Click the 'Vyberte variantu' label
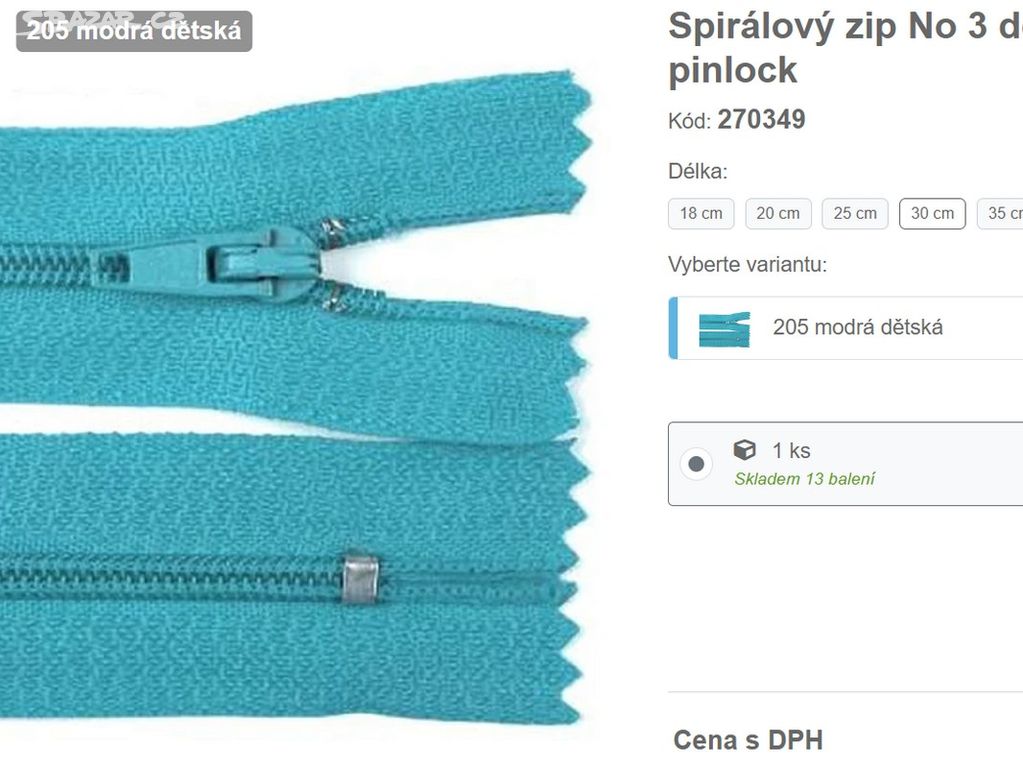The image size is (1023, 768). coord(748,264)
